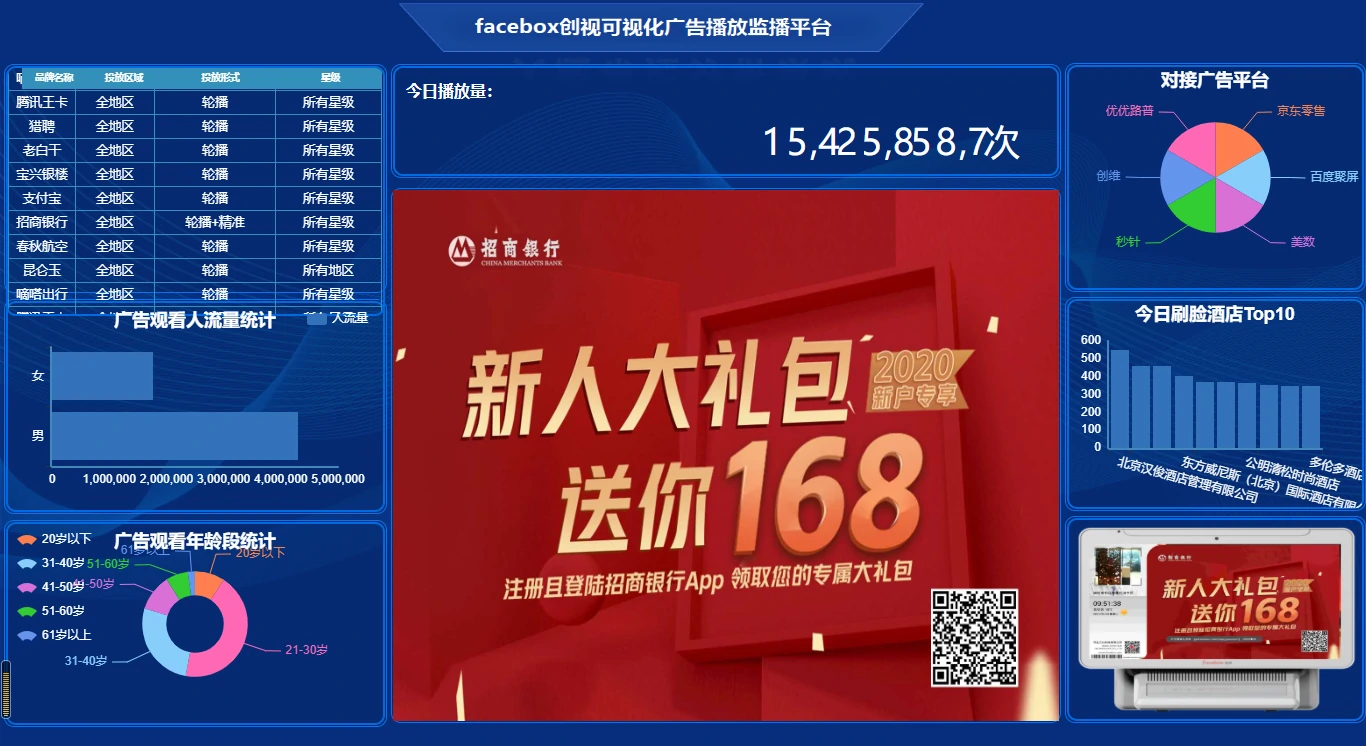Image resolution: width=1366 pixels, height=746 pixels.
Task: Click the 所有地区 cell in 昆仑玉 row
Action: 329,270
